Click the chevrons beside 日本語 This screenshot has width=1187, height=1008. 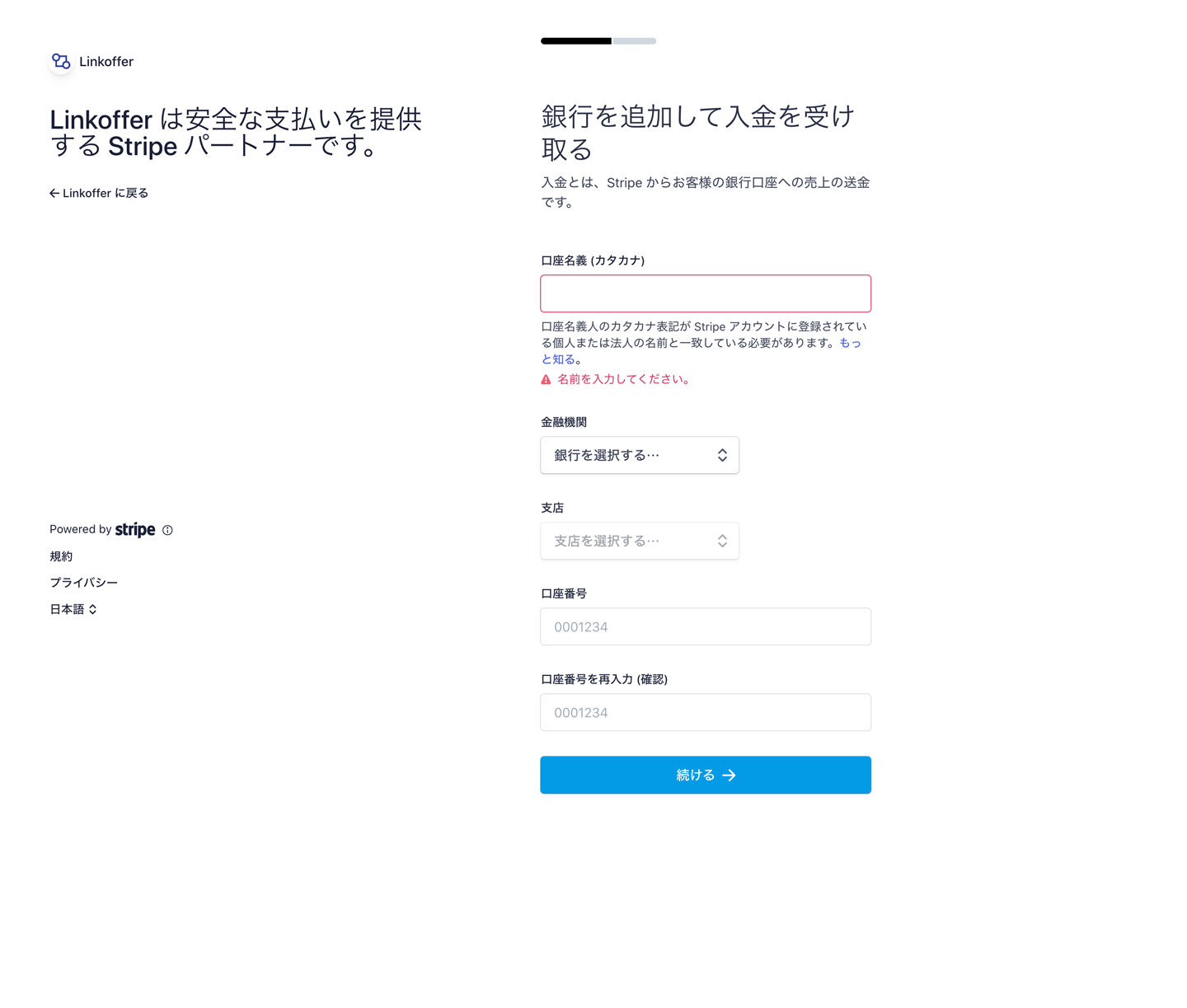(93, 610)
